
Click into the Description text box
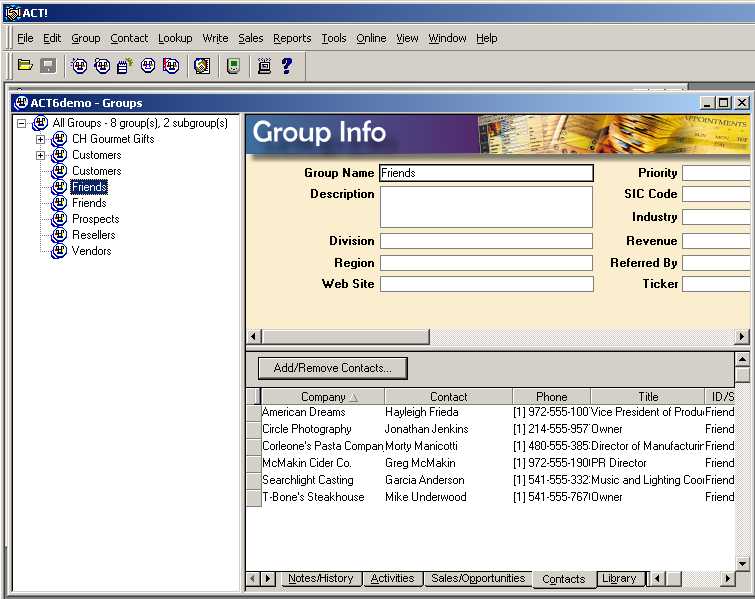pos(486,207)
